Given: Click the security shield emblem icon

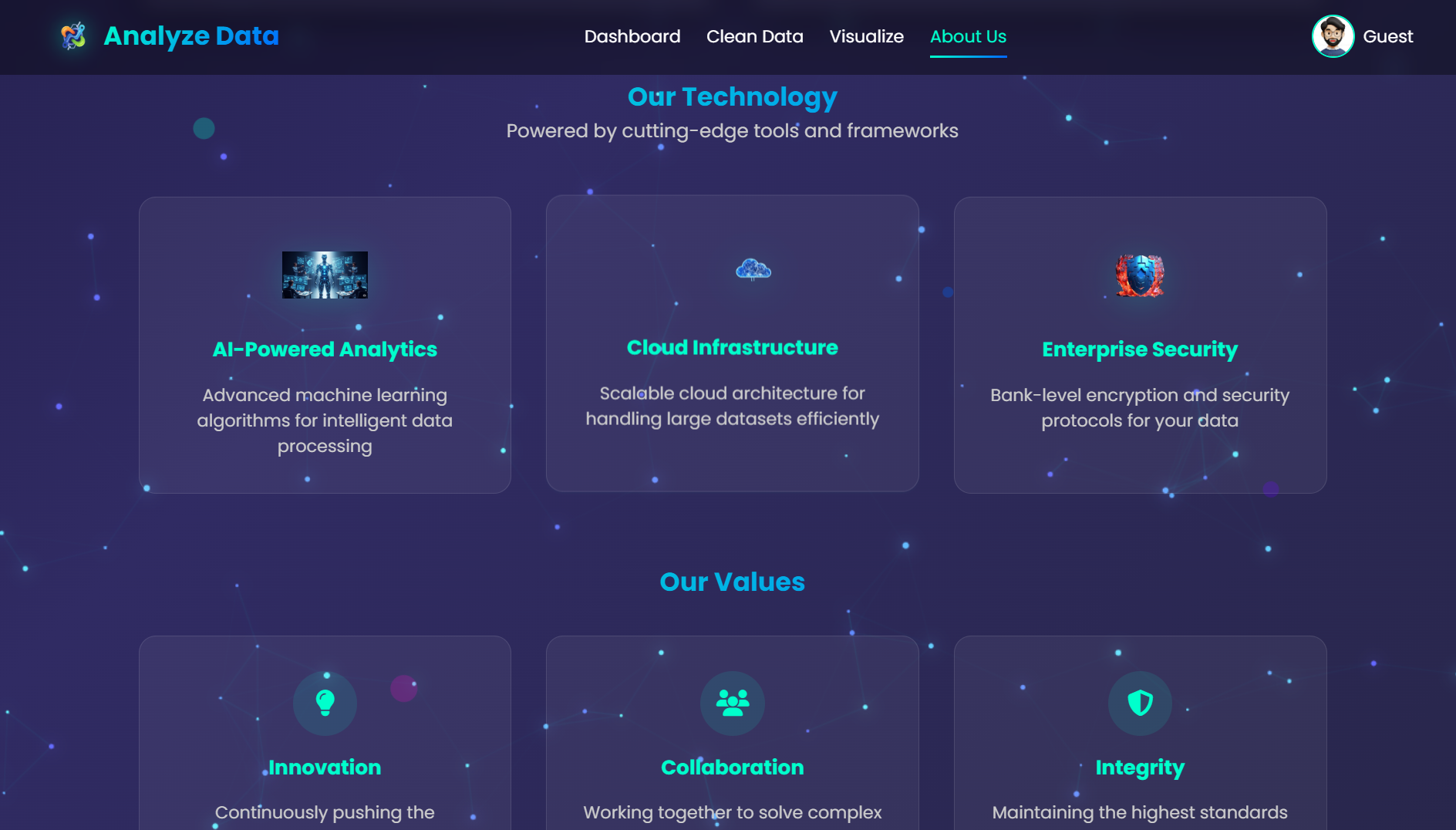Looking at the screenshot, I should [x=1140, y=275].
